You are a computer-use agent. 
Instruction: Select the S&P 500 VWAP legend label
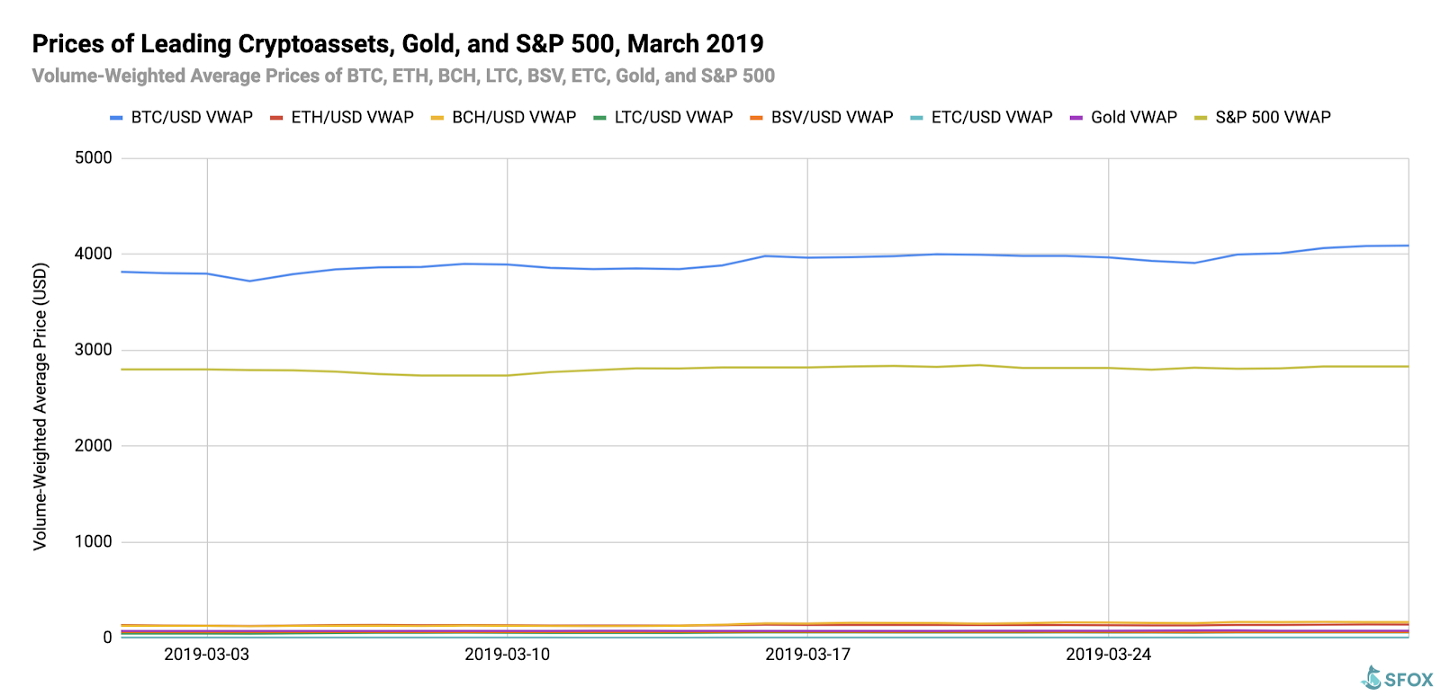[x=1273, y=117]
